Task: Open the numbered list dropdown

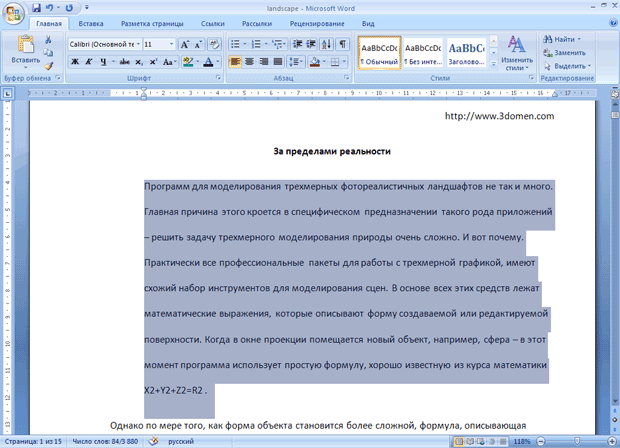Action: click(266, 44)
